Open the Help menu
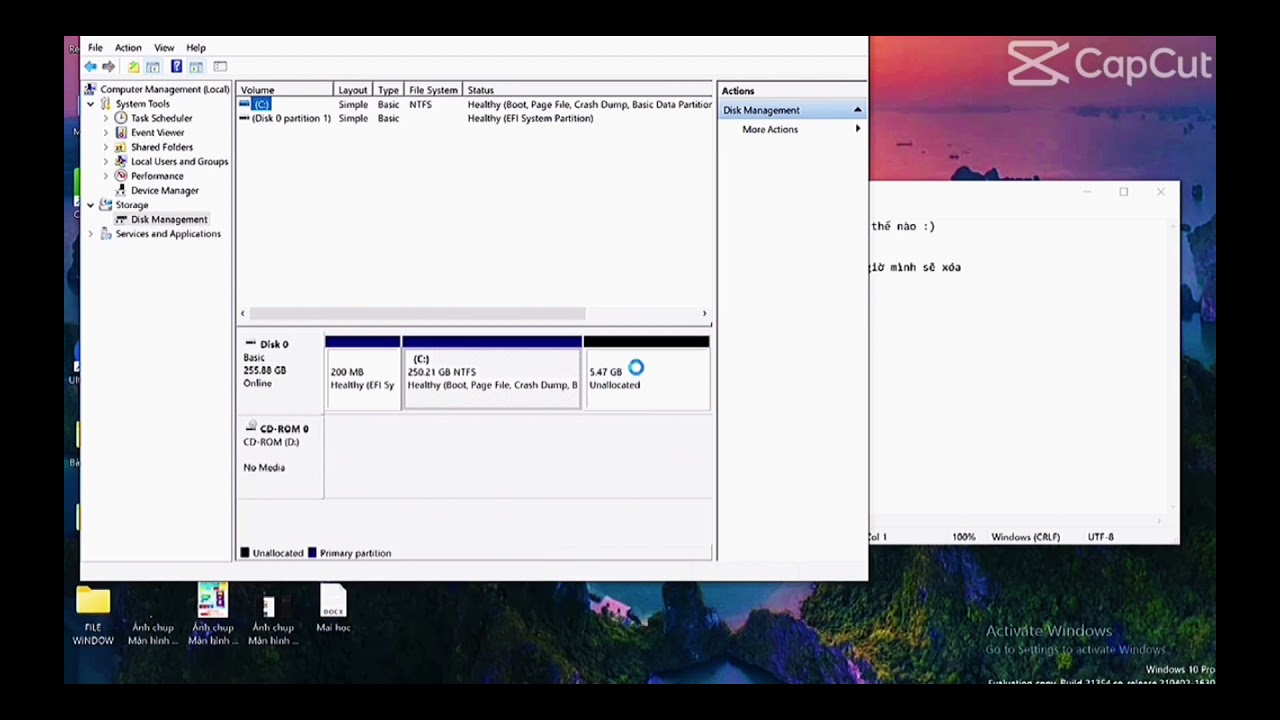 pos(196,48)
